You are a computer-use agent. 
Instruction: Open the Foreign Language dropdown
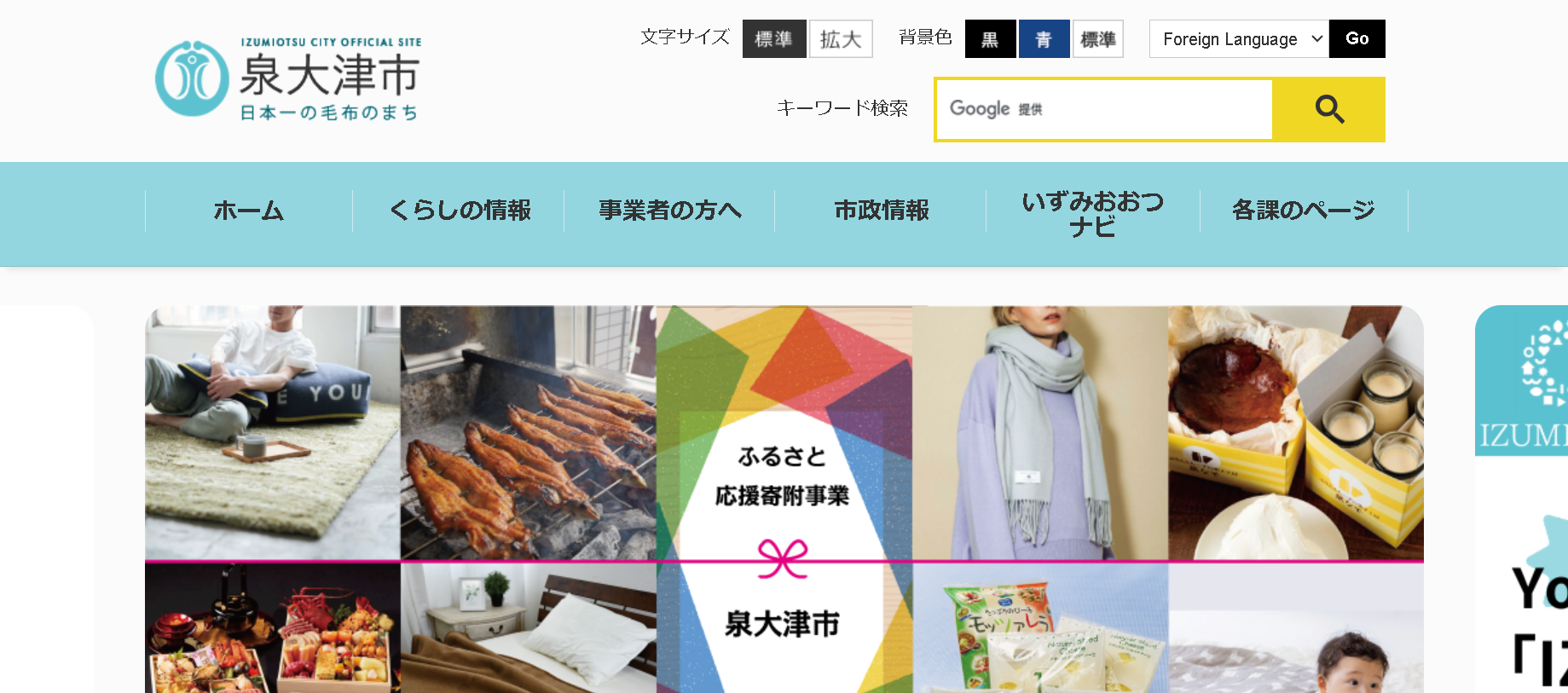(x=1239, y=39)
